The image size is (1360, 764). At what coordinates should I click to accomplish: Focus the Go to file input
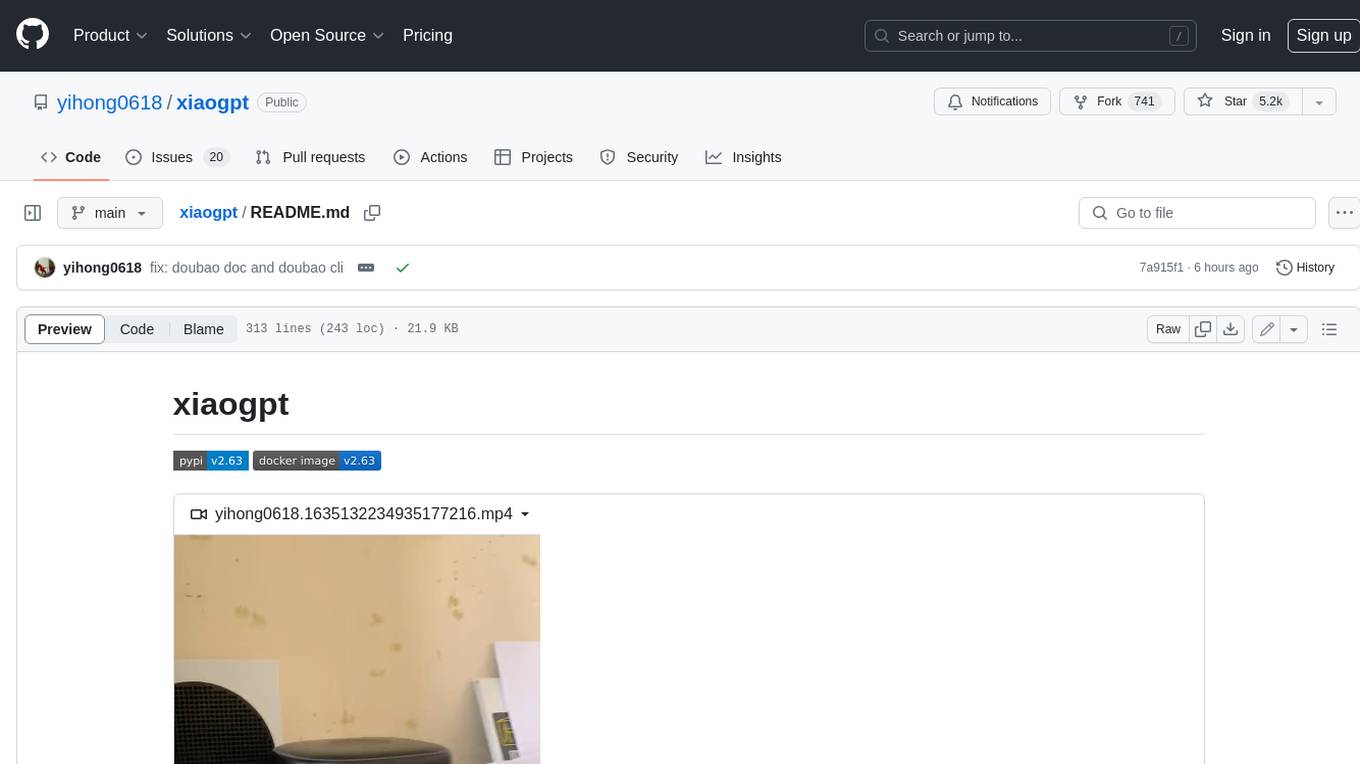[1197, 213]
